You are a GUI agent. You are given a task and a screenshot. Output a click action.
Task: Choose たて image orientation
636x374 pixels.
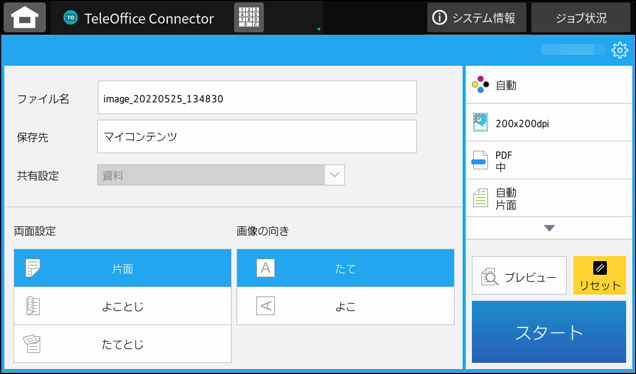pyautogui.click(x=346, y=268)
